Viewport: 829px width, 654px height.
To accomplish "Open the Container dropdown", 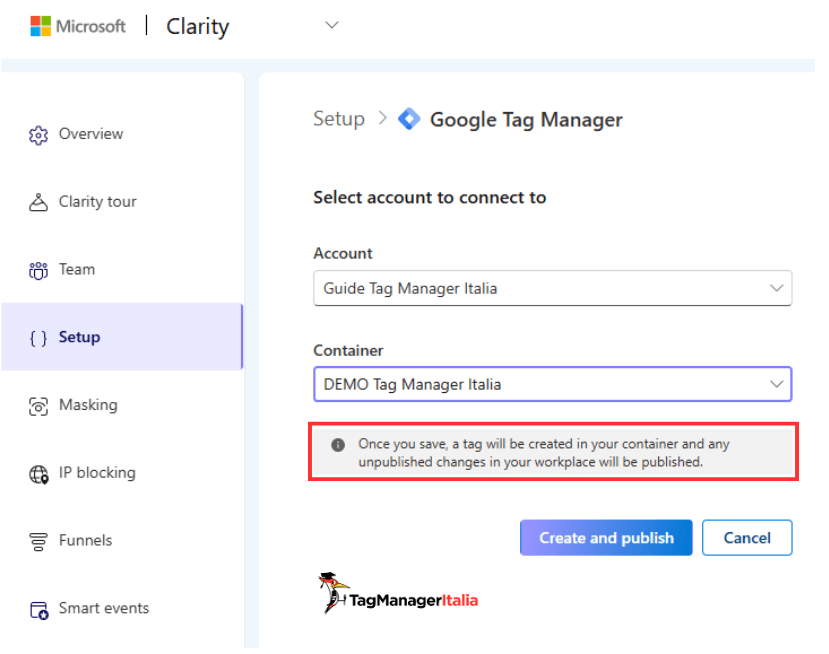I will coord(552,384).
